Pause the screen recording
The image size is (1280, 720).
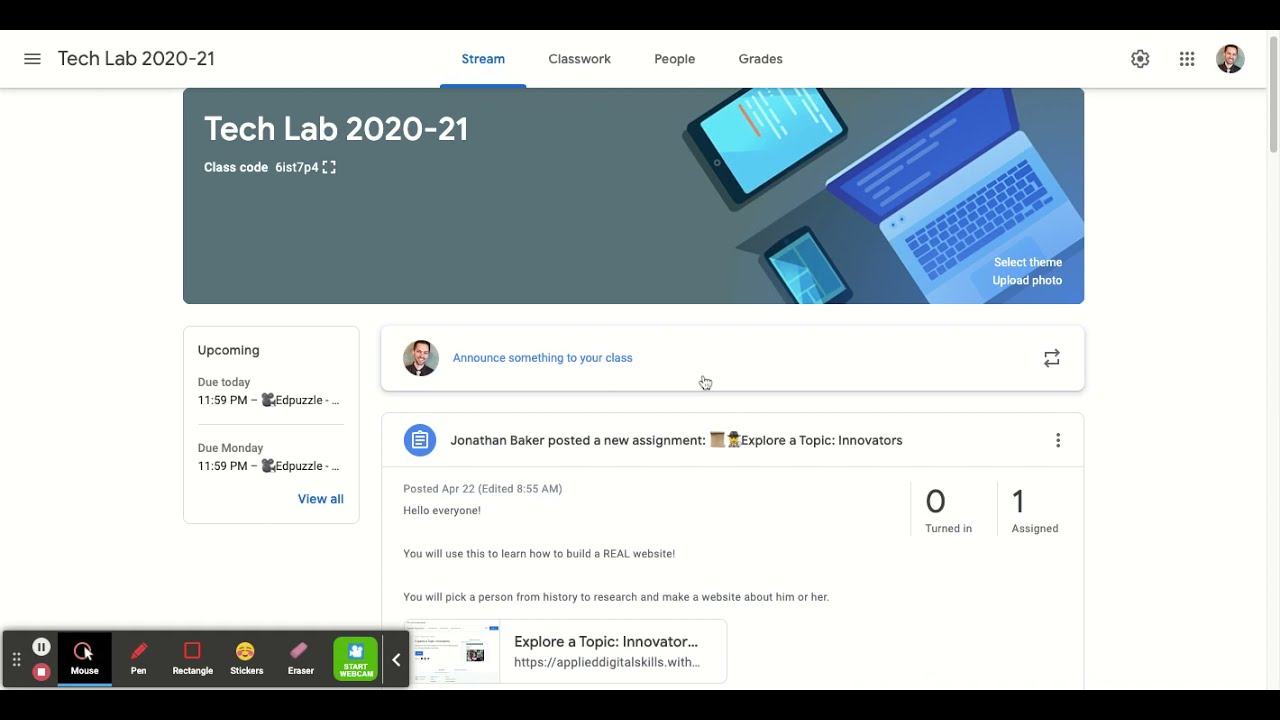(x=41, y=647)
